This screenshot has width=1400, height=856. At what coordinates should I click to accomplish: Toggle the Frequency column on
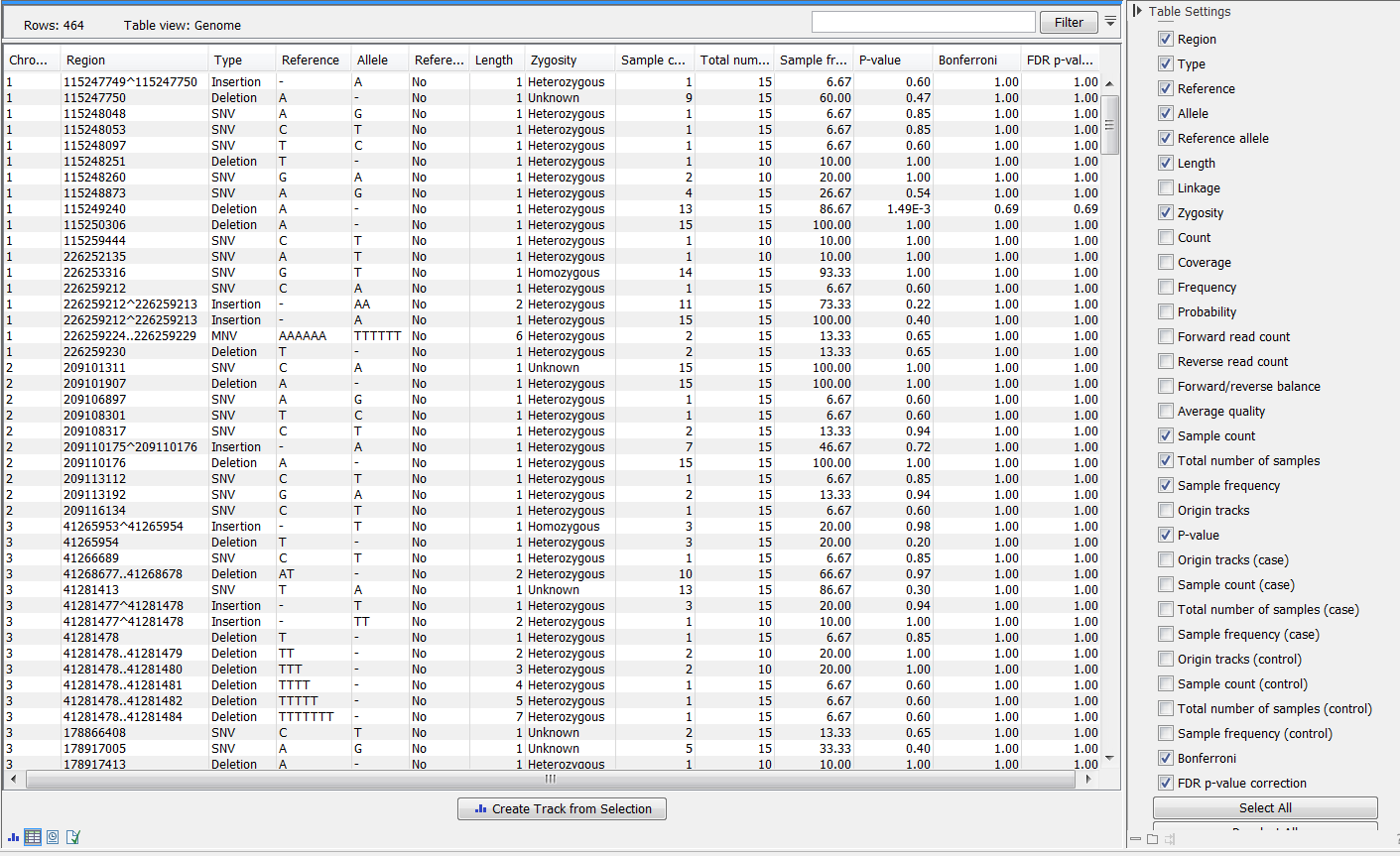1166,287
